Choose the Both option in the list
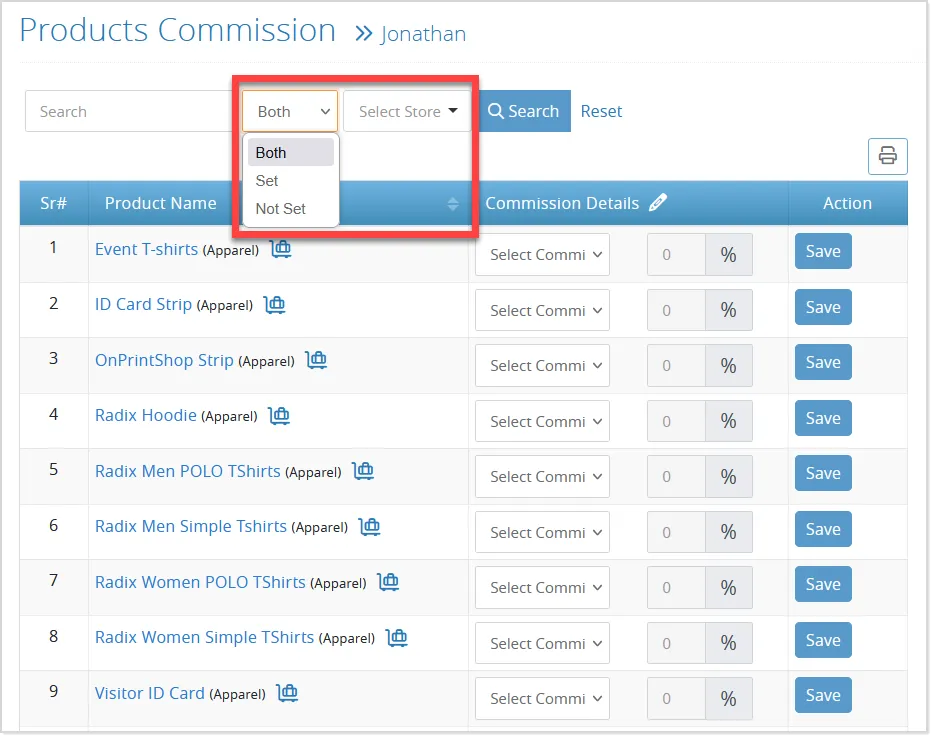Viewport: 933px width, 738px height. [291, 152]
